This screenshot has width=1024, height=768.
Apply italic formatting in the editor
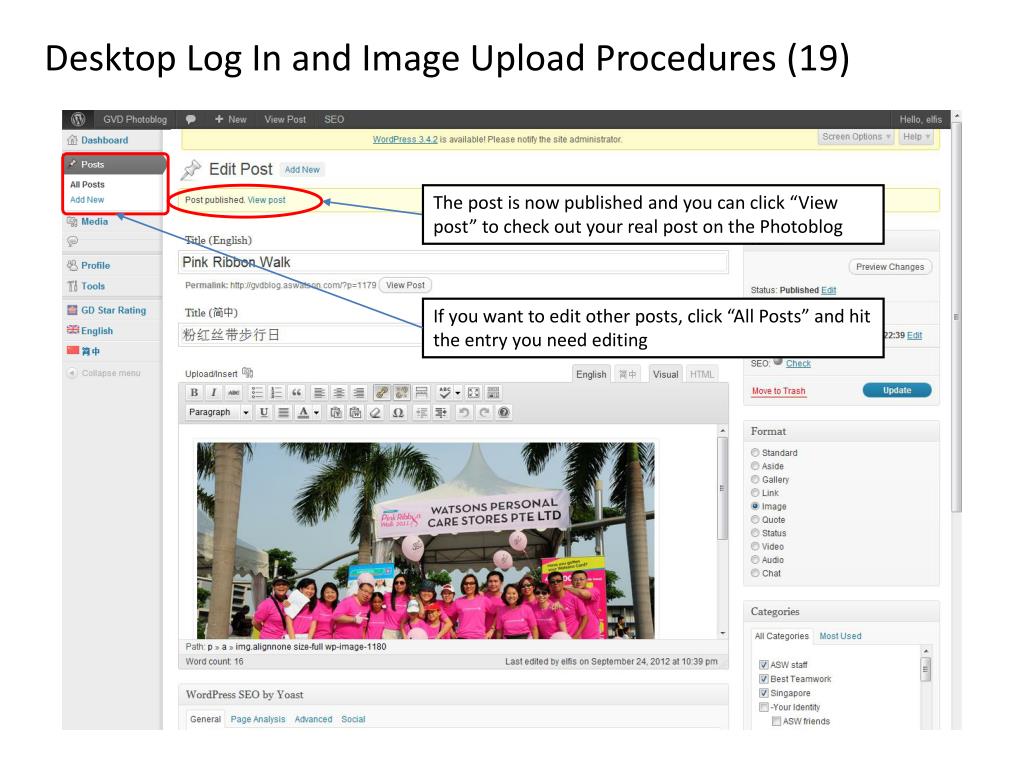pos(214,392)
